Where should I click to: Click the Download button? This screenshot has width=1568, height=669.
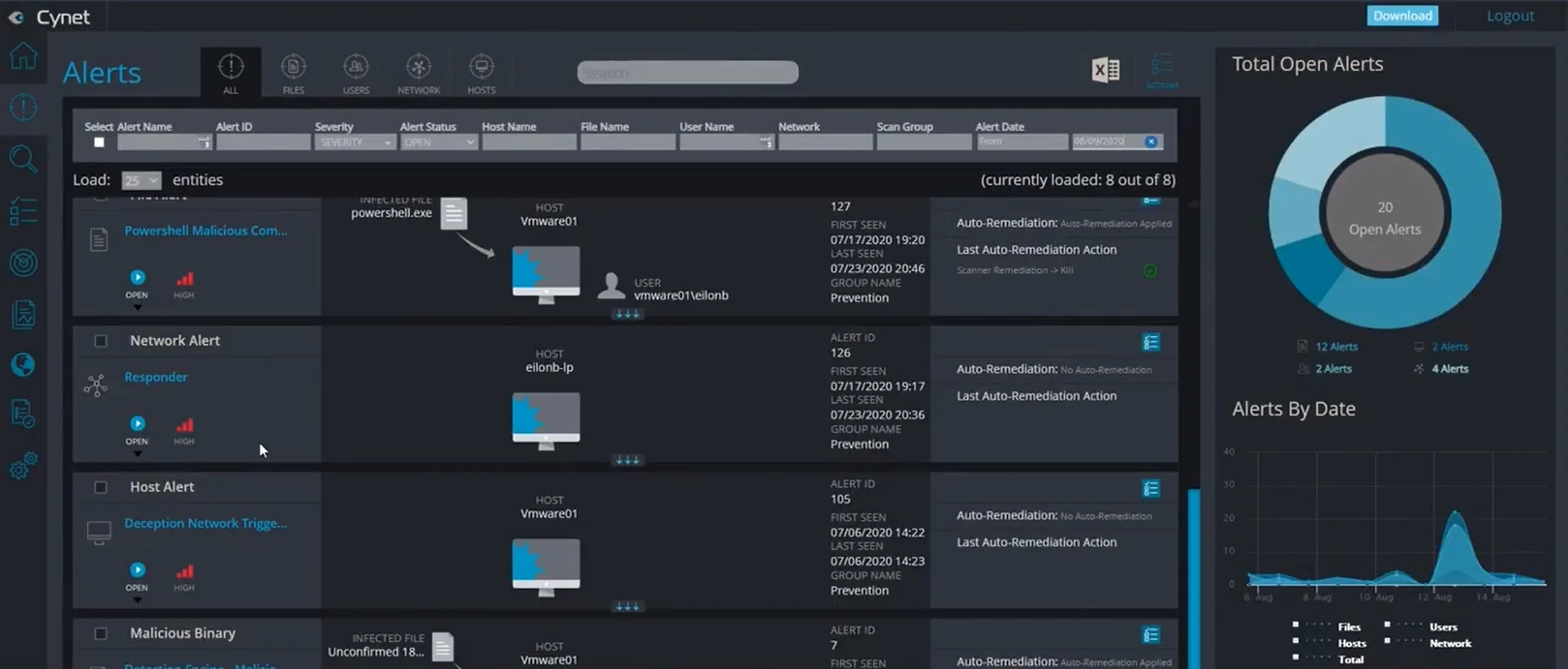[1403, 16]
